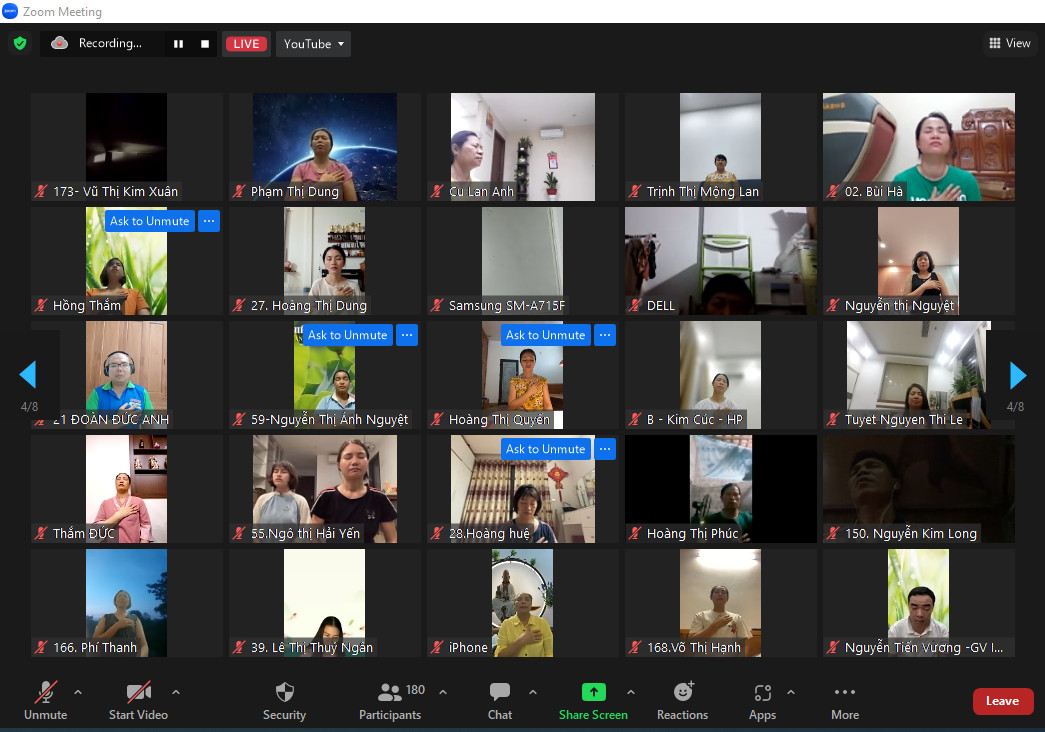Open the View layout menu

(x=1010, y=43)
